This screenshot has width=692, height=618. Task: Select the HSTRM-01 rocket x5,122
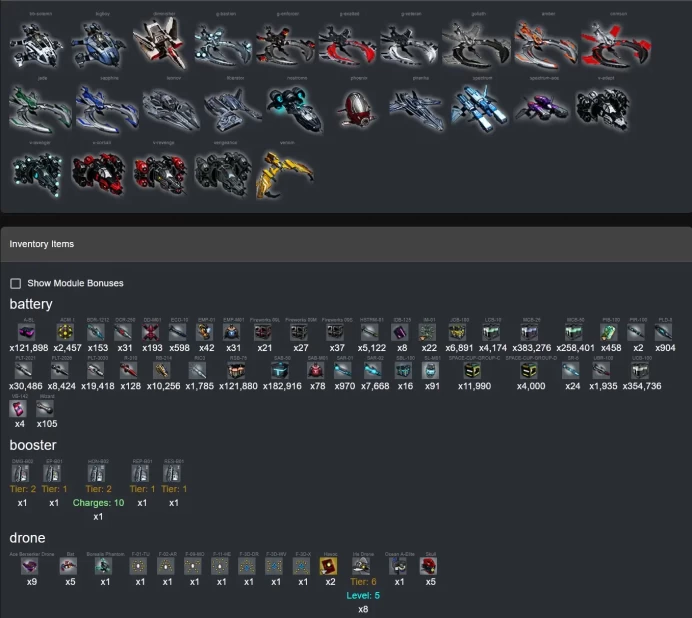coord(369,332)
